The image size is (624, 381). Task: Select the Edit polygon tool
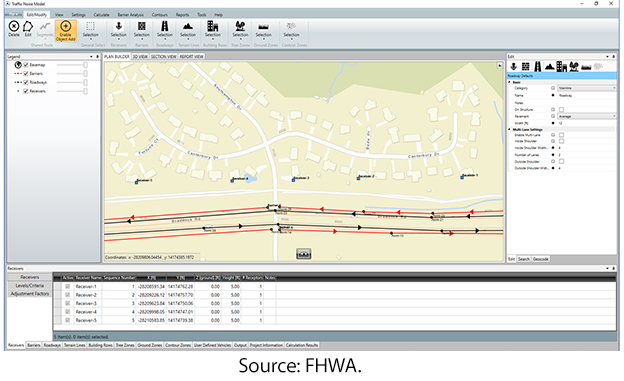click(28, 29)
